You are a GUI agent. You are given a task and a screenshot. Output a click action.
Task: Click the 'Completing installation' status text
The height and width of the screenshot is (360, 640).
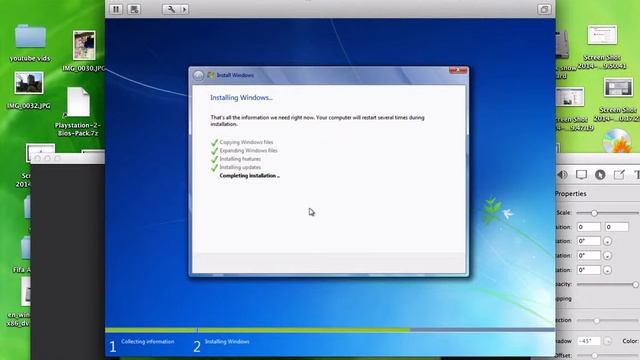click(x=249, y=176)
